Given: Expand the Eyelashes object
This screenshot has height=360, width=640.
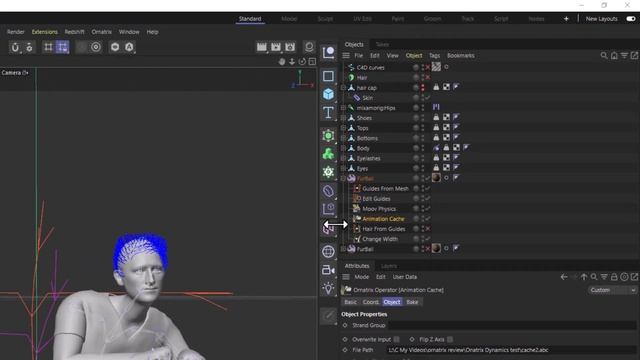Looking at the screenshot, I should point(343,158).
